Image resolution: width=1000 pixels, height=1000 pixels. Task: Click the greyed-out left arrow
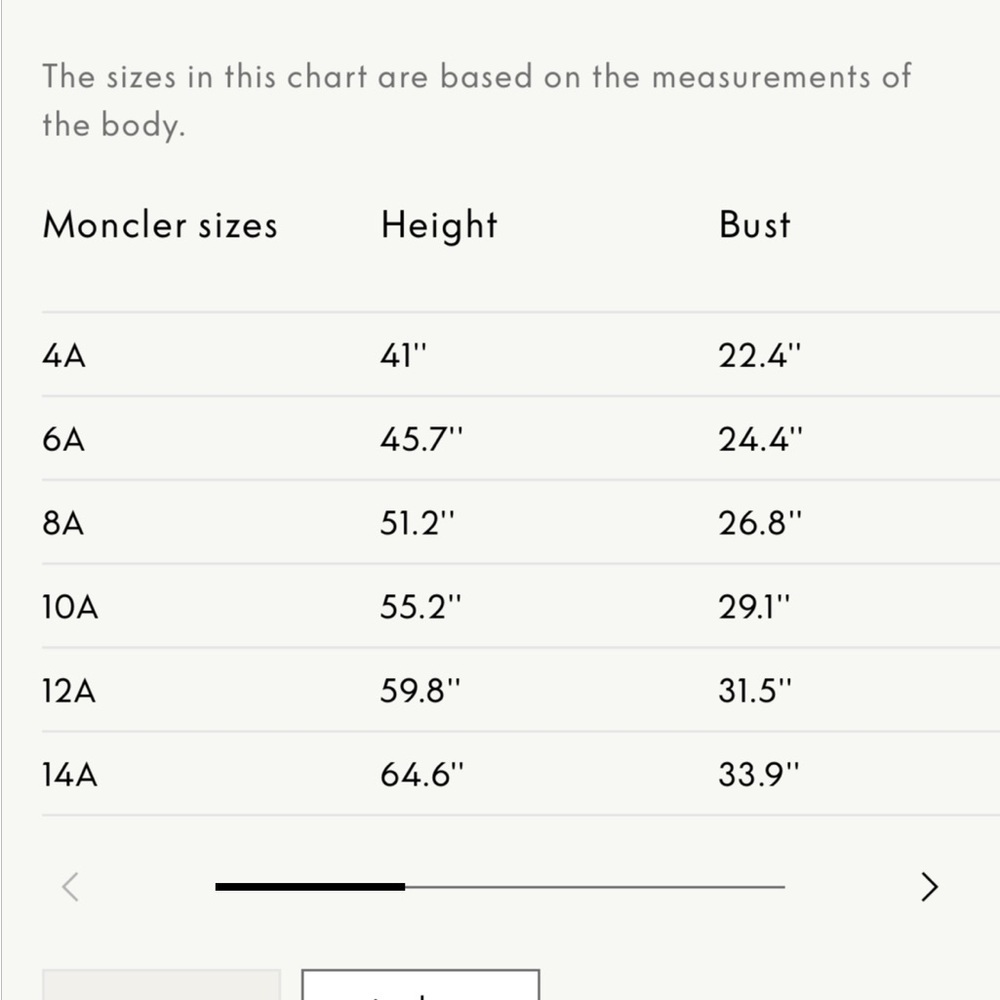(x=70, y=886)
